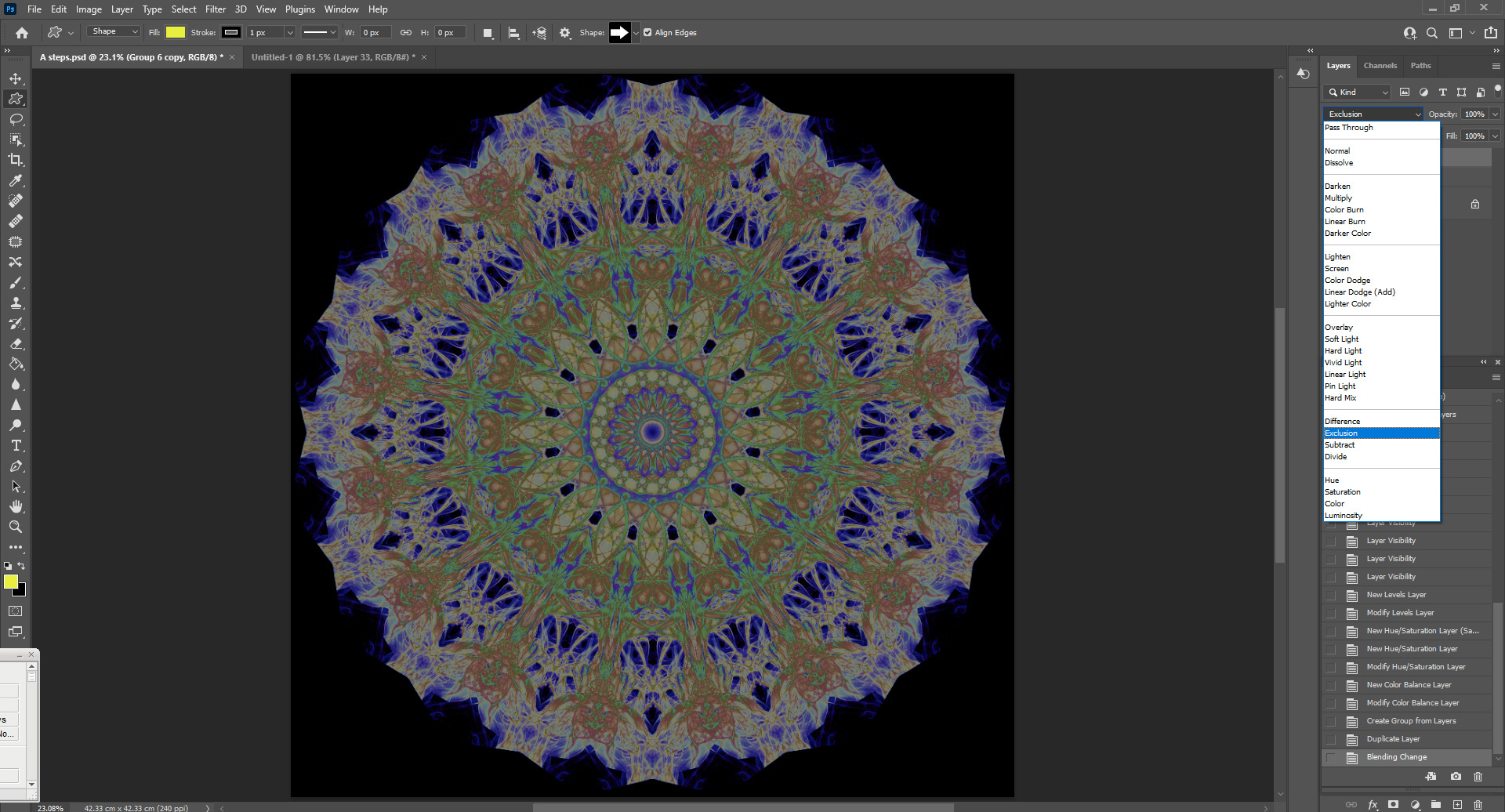The image size is (1505, 812).
Task: Open the Plugins menu
Action: pyautogui.click(x=300, y=9)
